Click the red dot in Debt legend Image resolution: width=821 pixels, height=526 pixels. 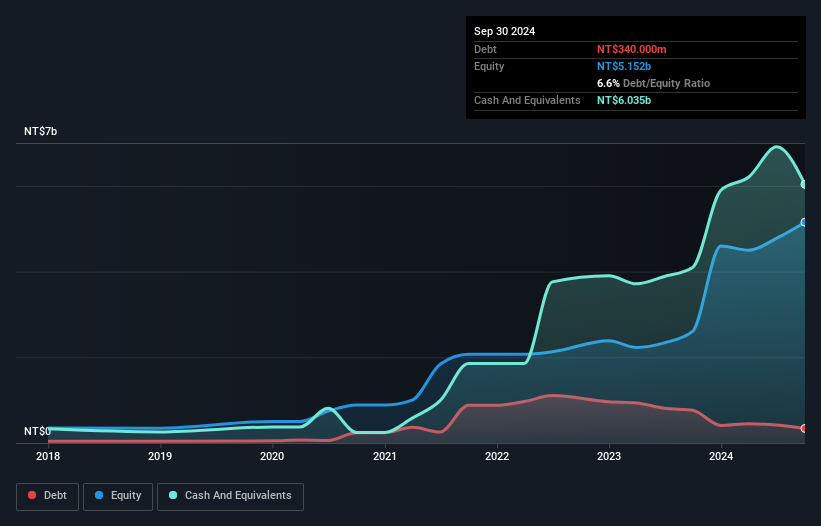tap(32, 495)
